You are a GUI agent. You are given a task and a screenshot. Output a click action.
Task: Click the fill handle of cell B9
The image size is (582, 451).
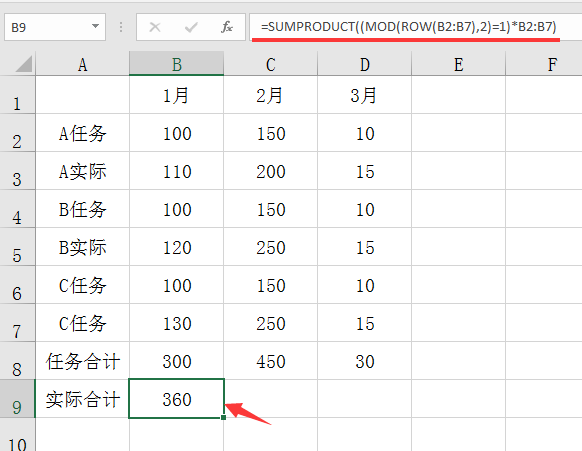[223, 417]
